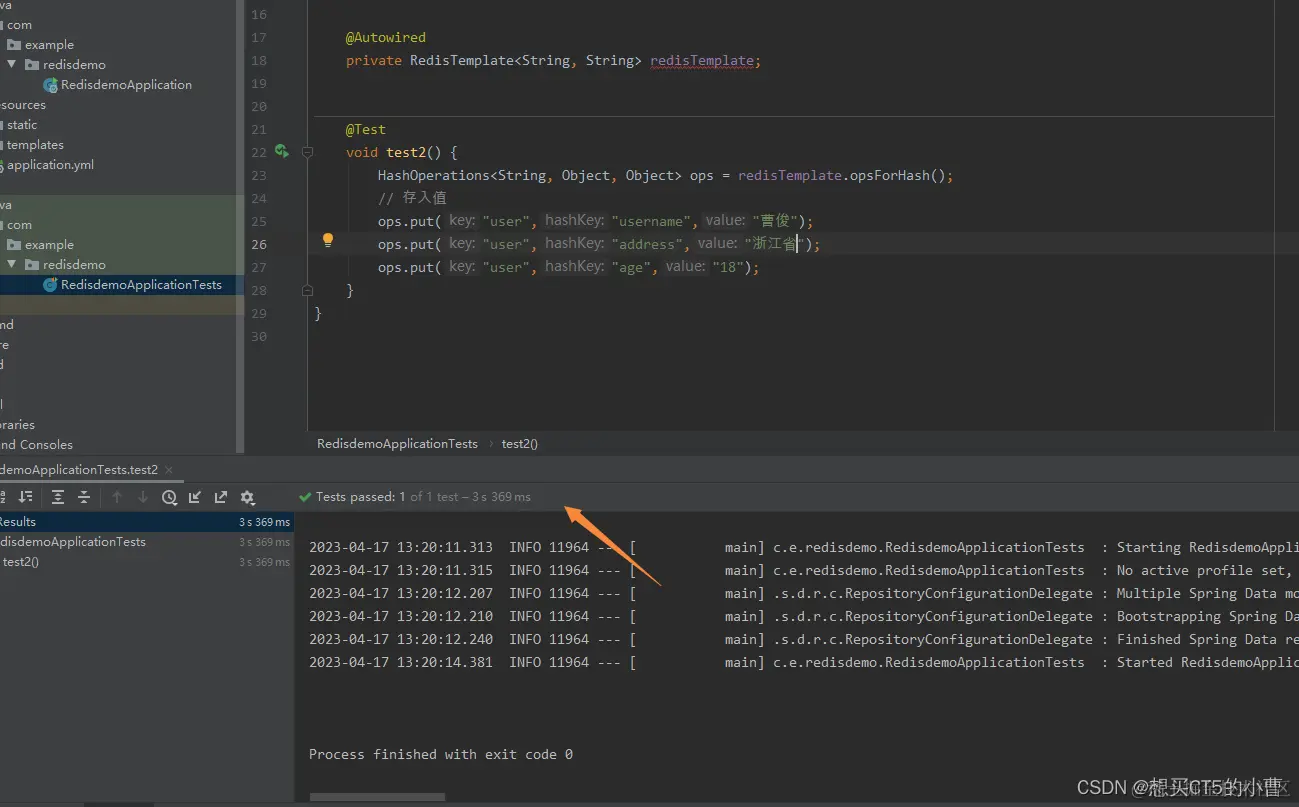Select the templates folder
This screenshot has width=1299, height=807.
(33, 145)
